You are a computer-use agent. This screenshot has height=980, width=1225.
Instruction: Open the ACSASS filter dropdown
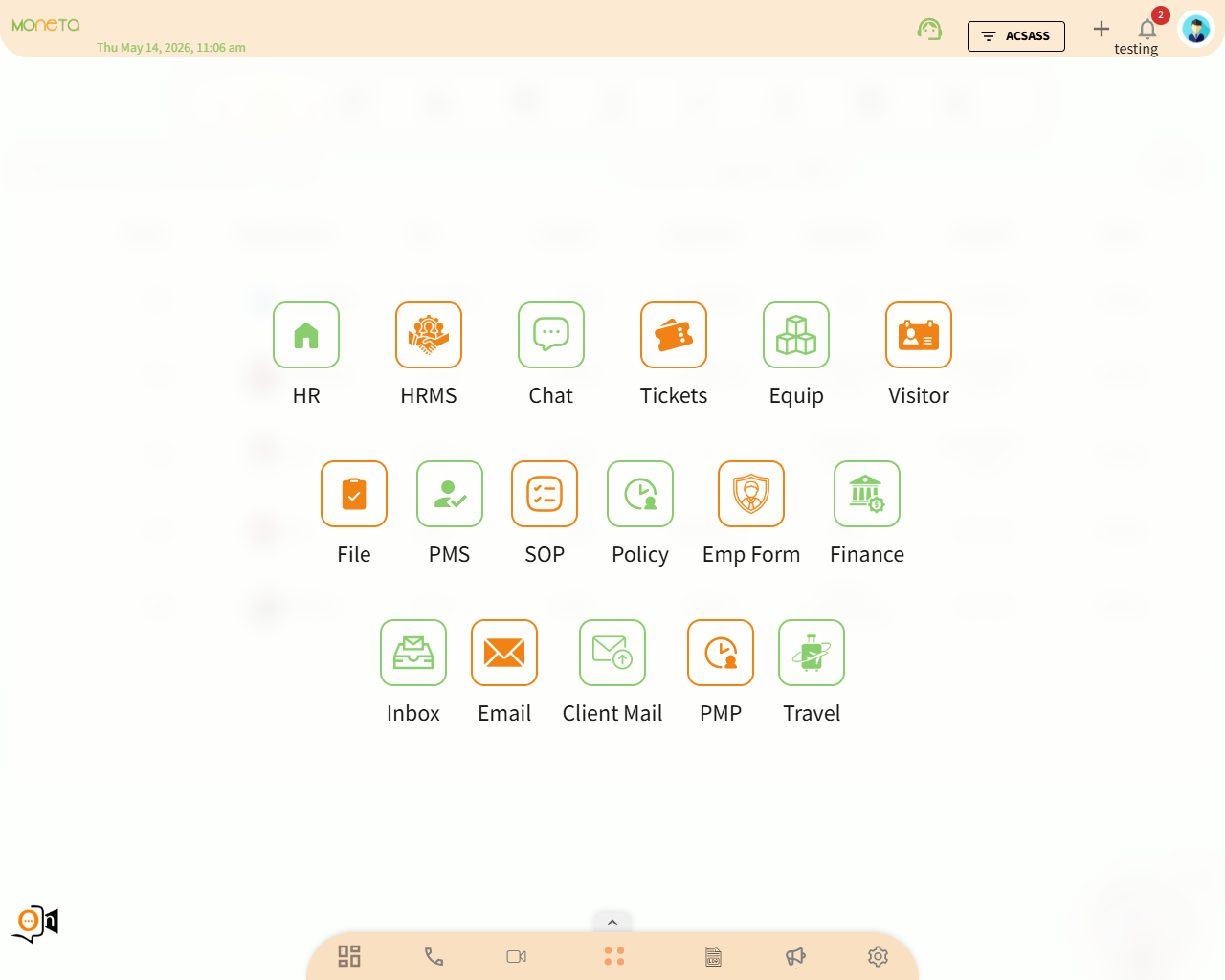1016,36
